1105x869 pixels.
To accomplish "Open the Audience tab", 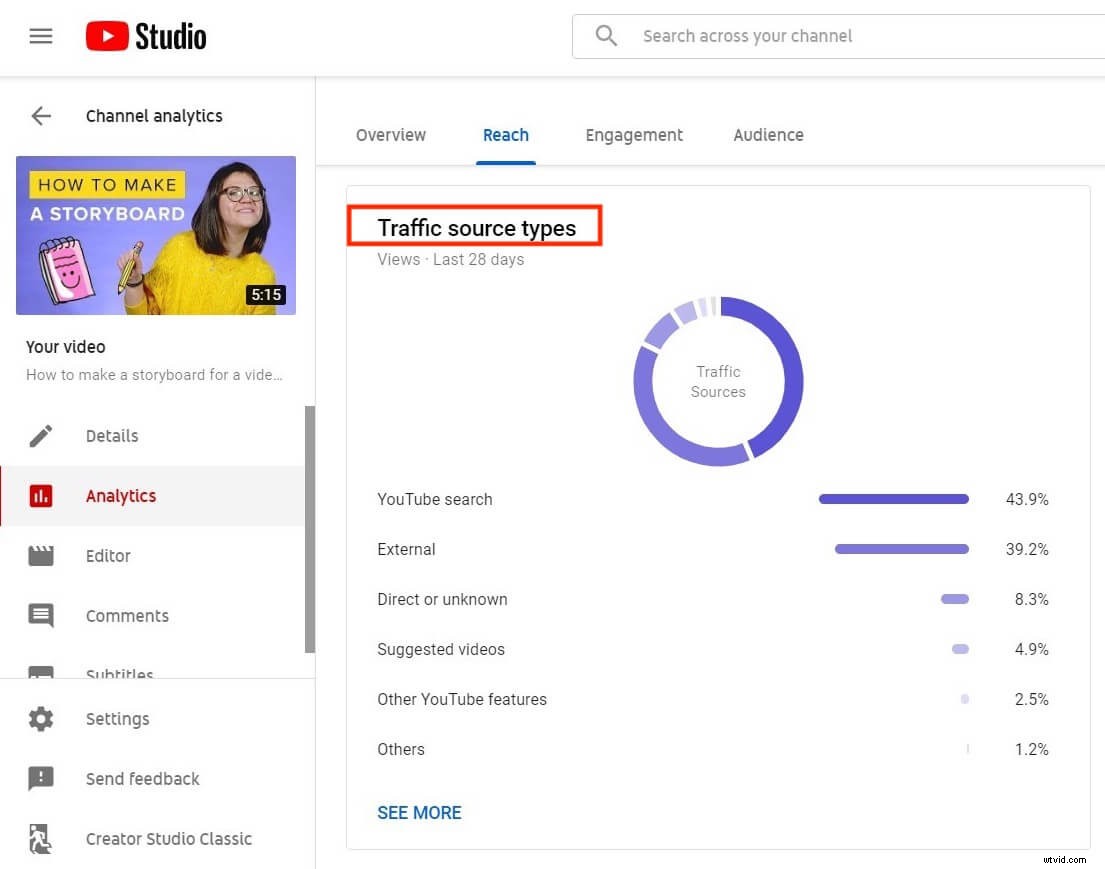I will (768, 135).
